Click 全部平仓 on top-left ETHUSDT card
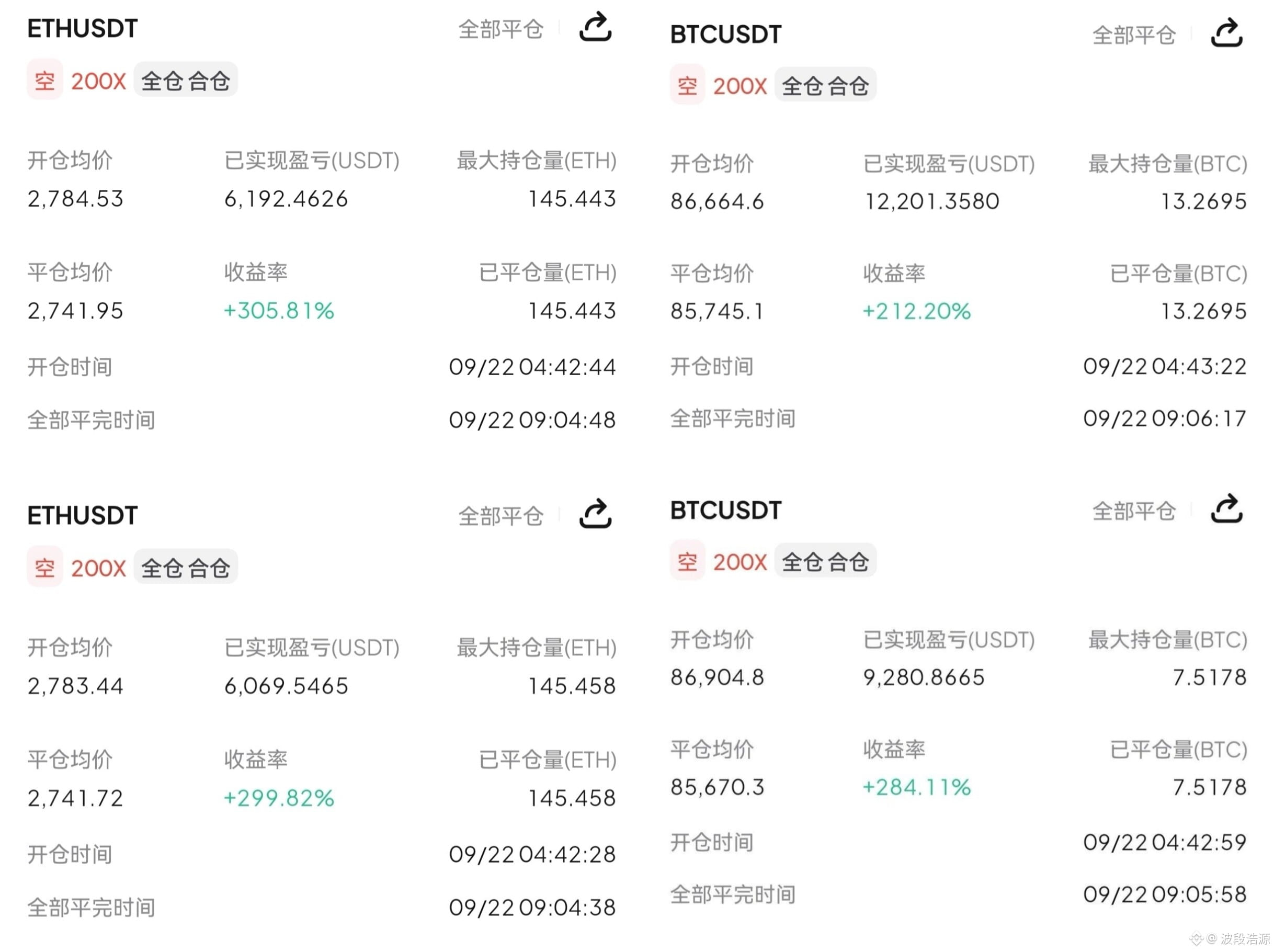Viewport: 1274px width, 952px height. (x=500, y=29)
